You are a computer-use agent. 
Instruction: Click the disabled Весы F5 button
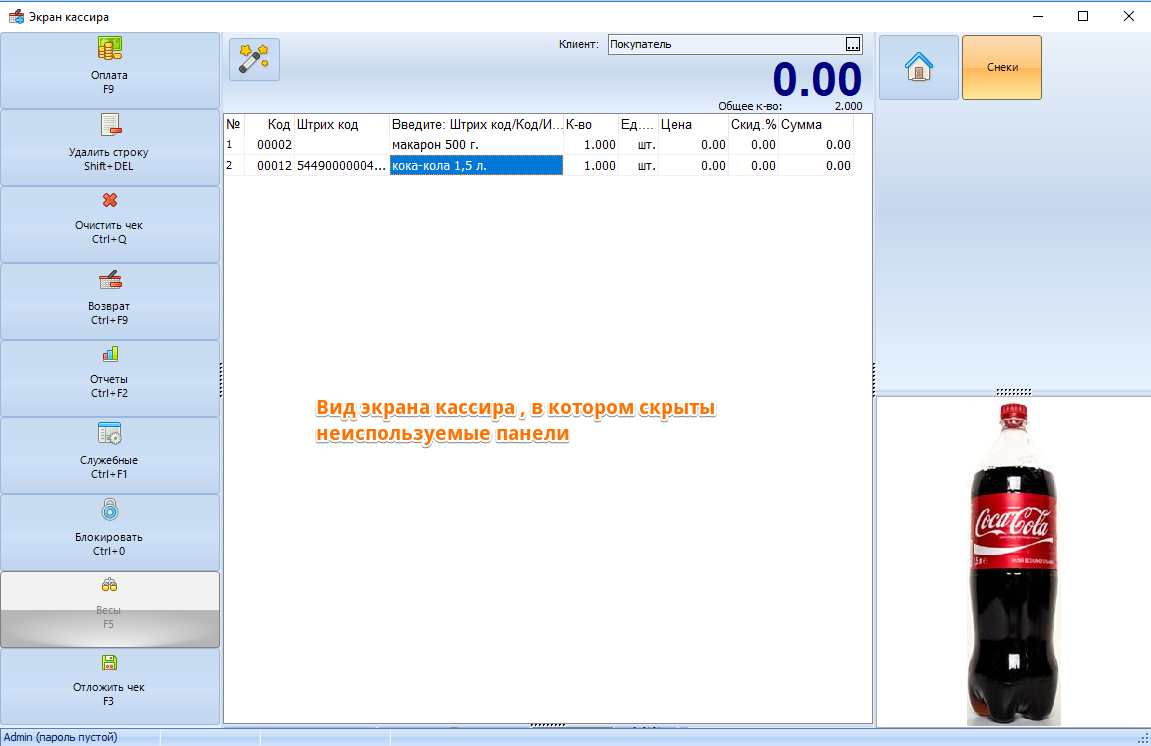click(109, 609)
